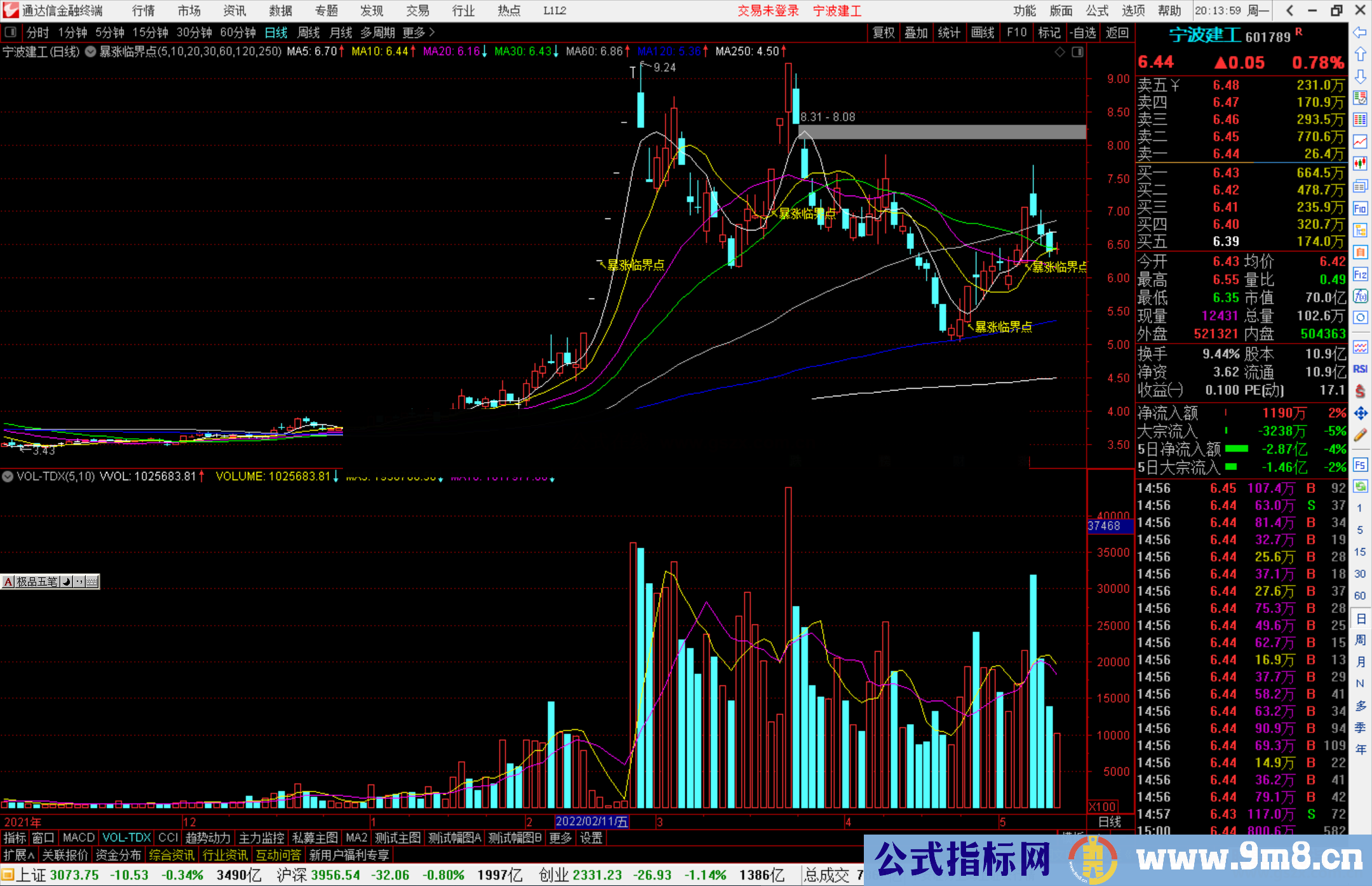The image size is (1372, 886).
Task: Open the F10 company info sidebar icon
Action: click(x=1360, y=208)
